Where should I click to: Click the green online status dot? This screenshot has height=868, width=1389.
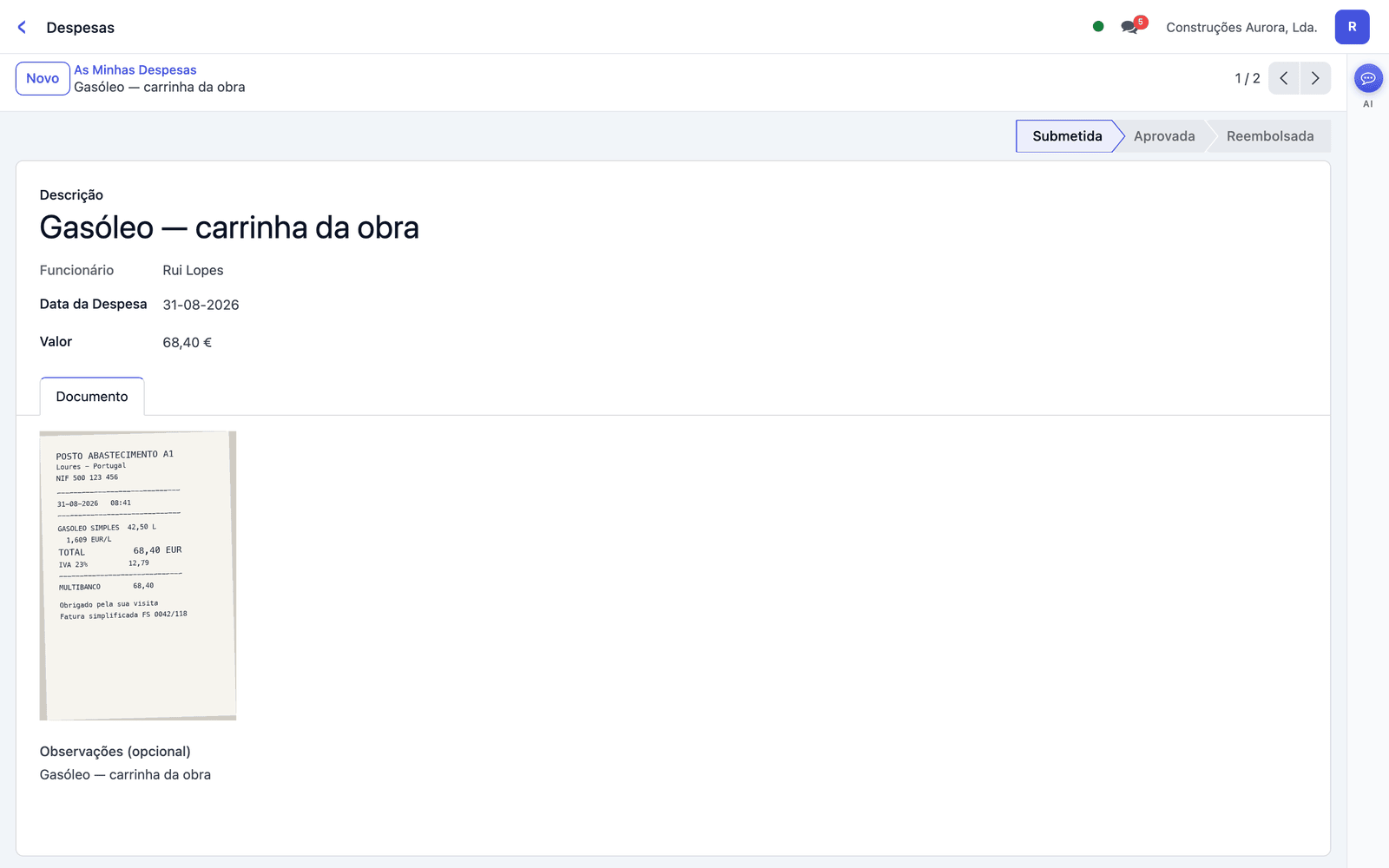tap(1098, 26)
